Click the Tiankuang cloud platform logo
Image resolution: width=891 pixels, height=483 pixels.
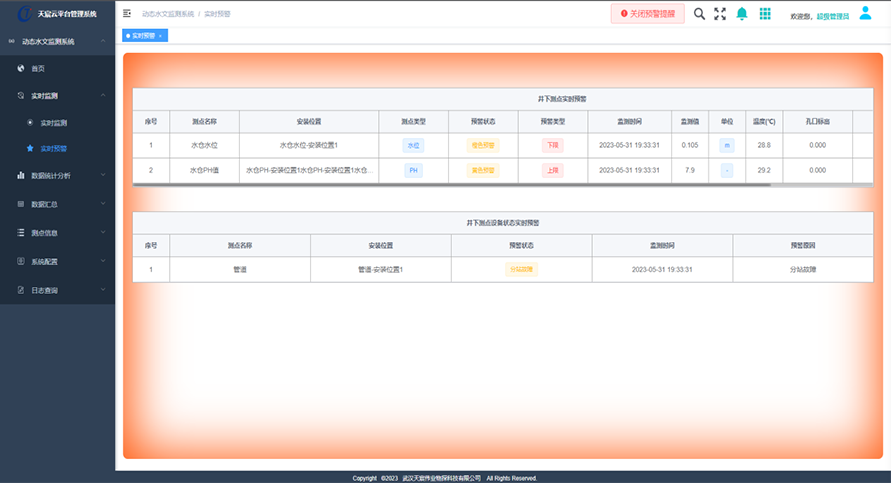(x=25, y=14)
